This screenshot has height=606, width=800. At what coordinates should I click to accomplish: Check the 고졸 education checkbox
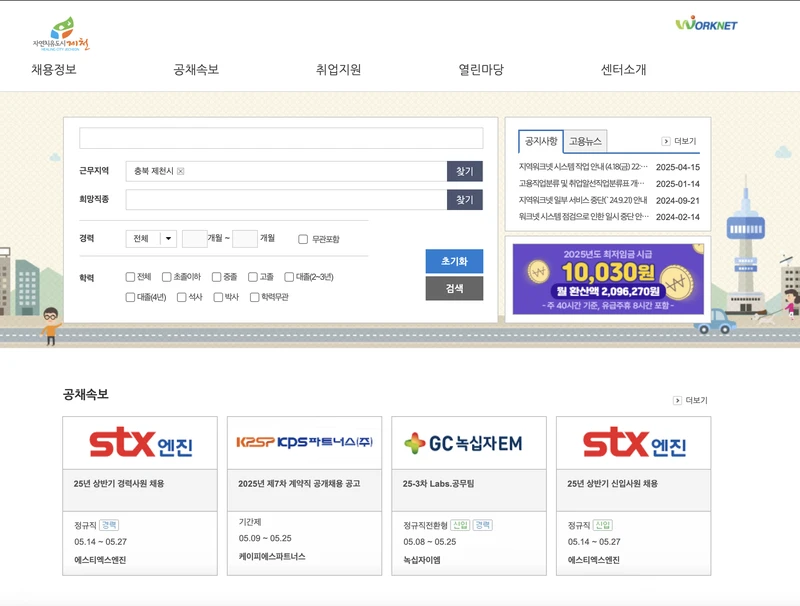(252, 276)
